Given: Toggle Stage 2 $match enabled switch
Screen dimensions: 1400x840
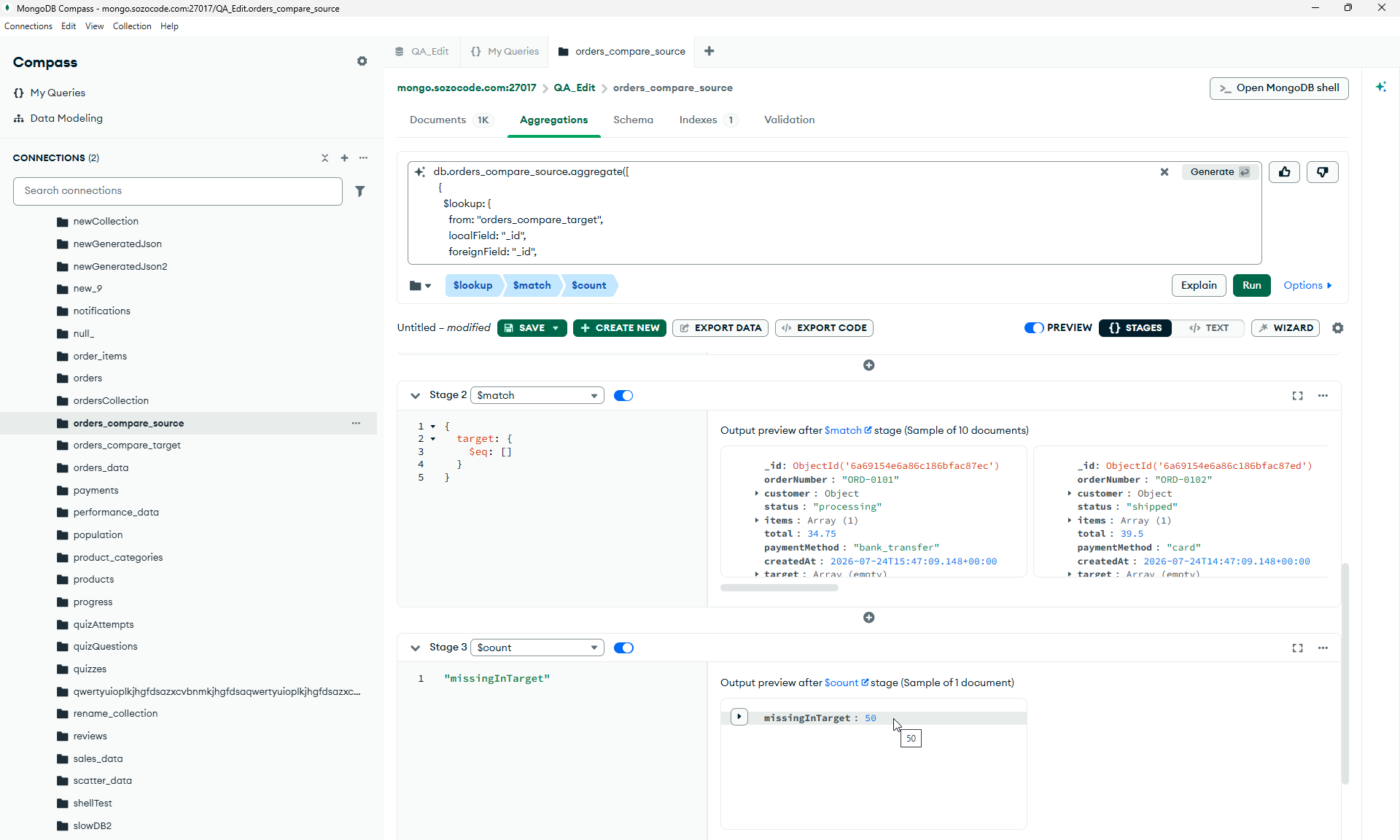Looking at the screenshot, I should point(623,395).
